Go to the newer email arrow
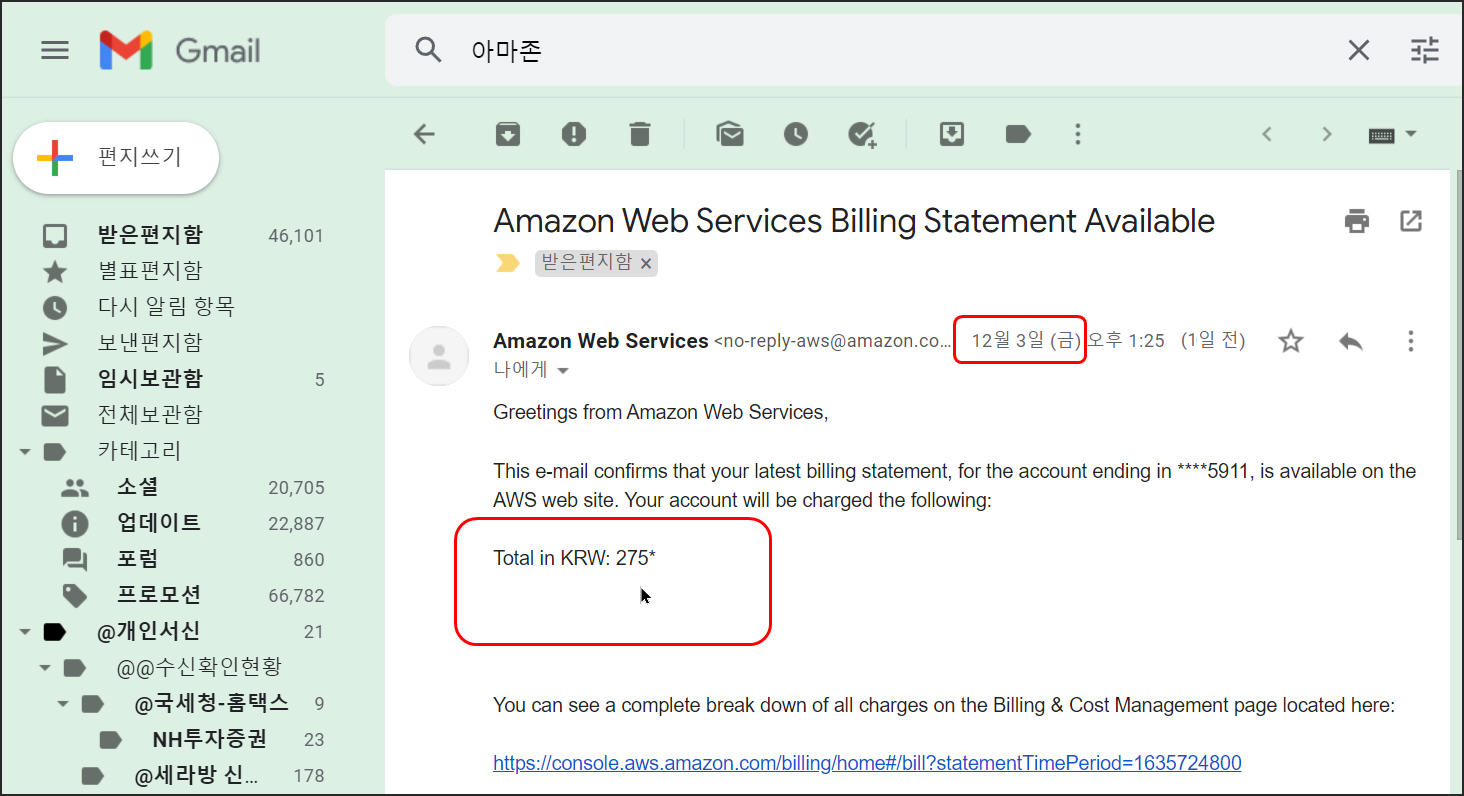Image resolution: width=1464 pixels, height=796 pixels. [1267, 134]
